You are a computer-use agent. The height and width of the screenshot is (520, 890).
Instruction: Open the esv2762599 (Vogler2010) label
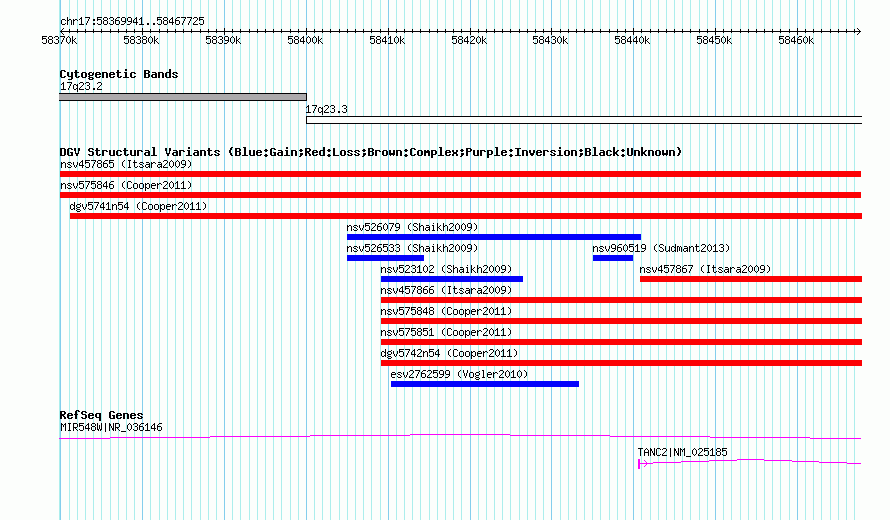[459, 374]
